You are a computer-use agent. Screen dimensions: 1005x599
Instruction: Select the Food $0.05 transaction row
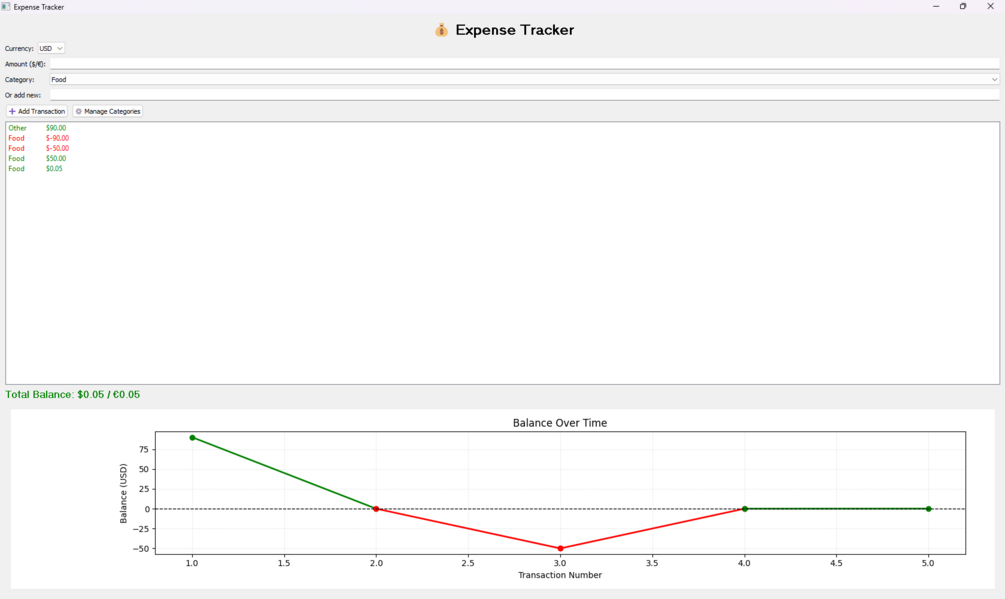[502, 169]
